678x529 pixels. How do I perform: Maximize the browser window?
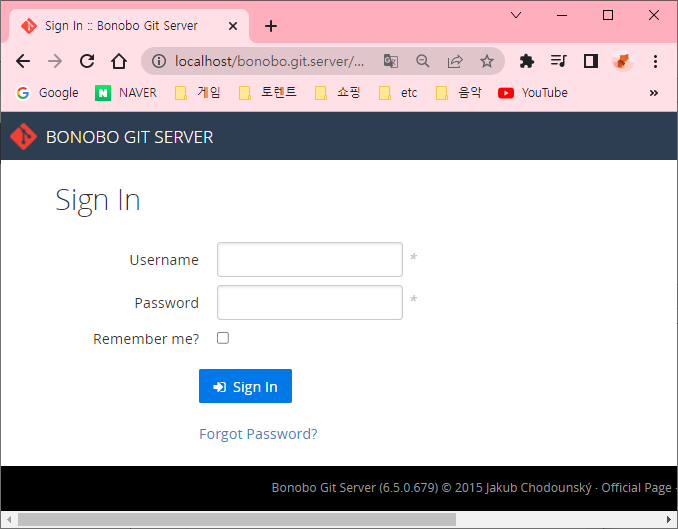click(x=608, y=16)
